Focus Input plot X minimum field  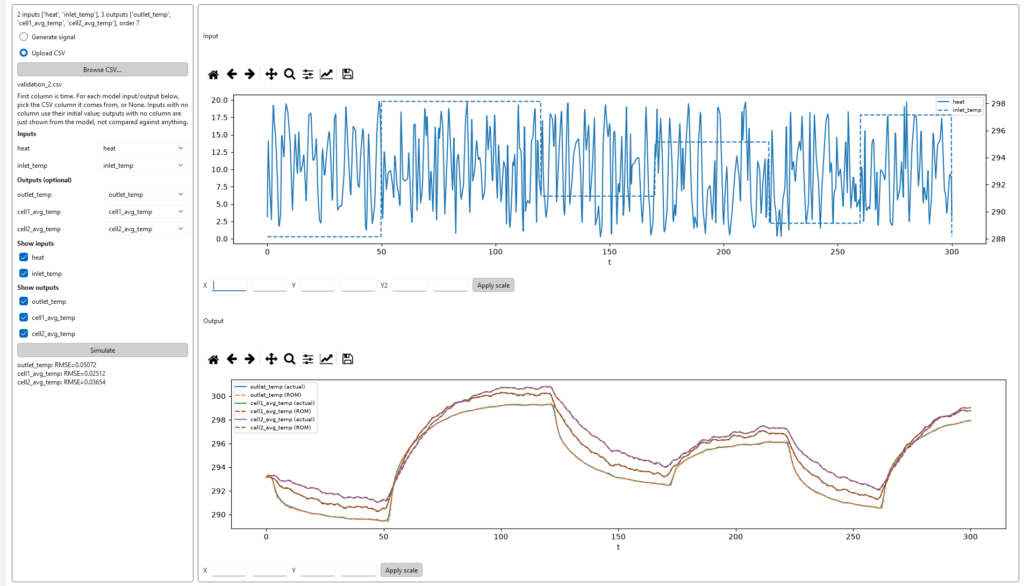pyautogui.click(x=229, y=285)
